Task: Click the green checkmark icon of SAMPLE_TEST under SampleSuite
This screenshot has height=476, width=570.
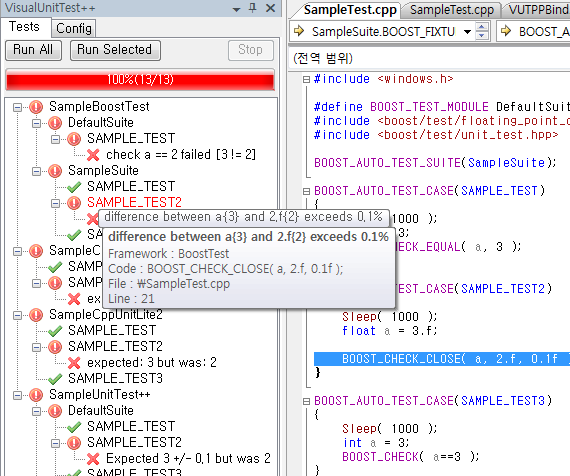Action: coord(74,187)
